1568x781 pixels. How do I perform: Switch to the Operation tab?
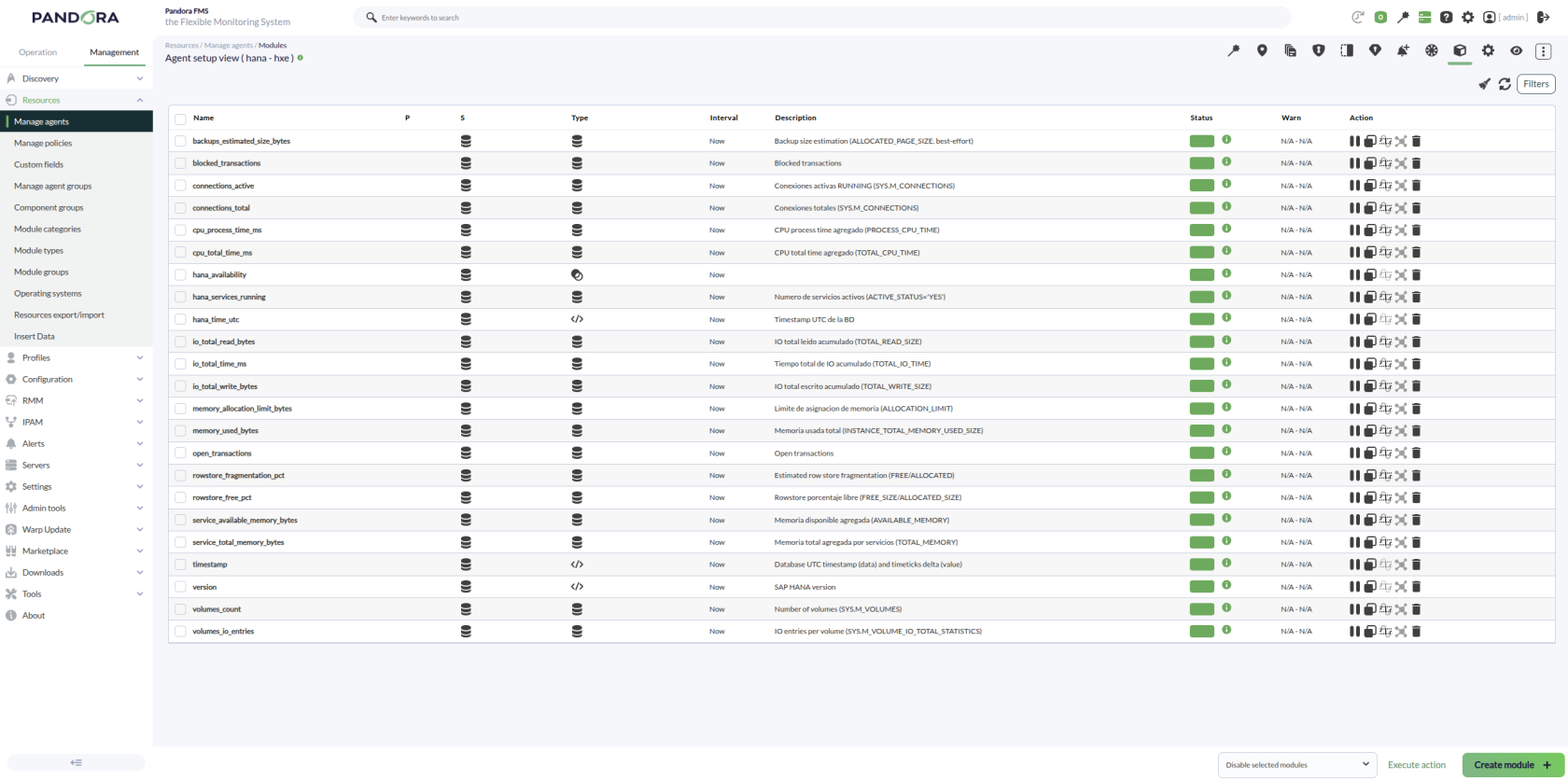(38, 52)
